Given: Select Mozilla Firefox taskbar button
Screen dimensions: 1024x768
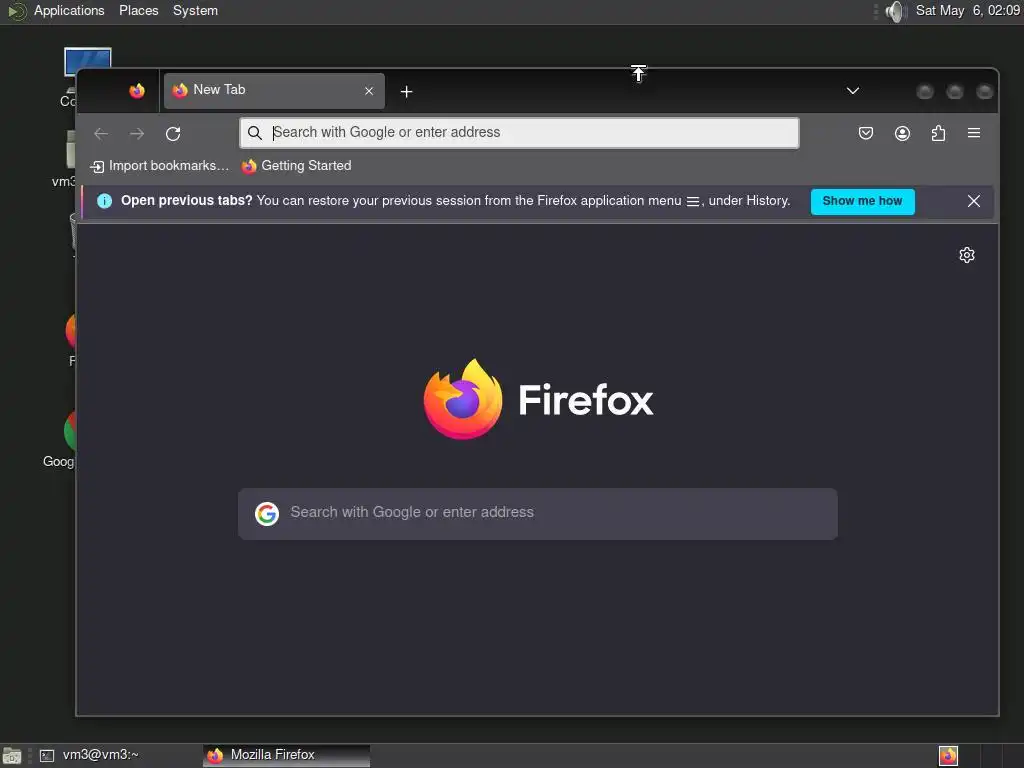Looking at the screenshot, I should 286,755.
